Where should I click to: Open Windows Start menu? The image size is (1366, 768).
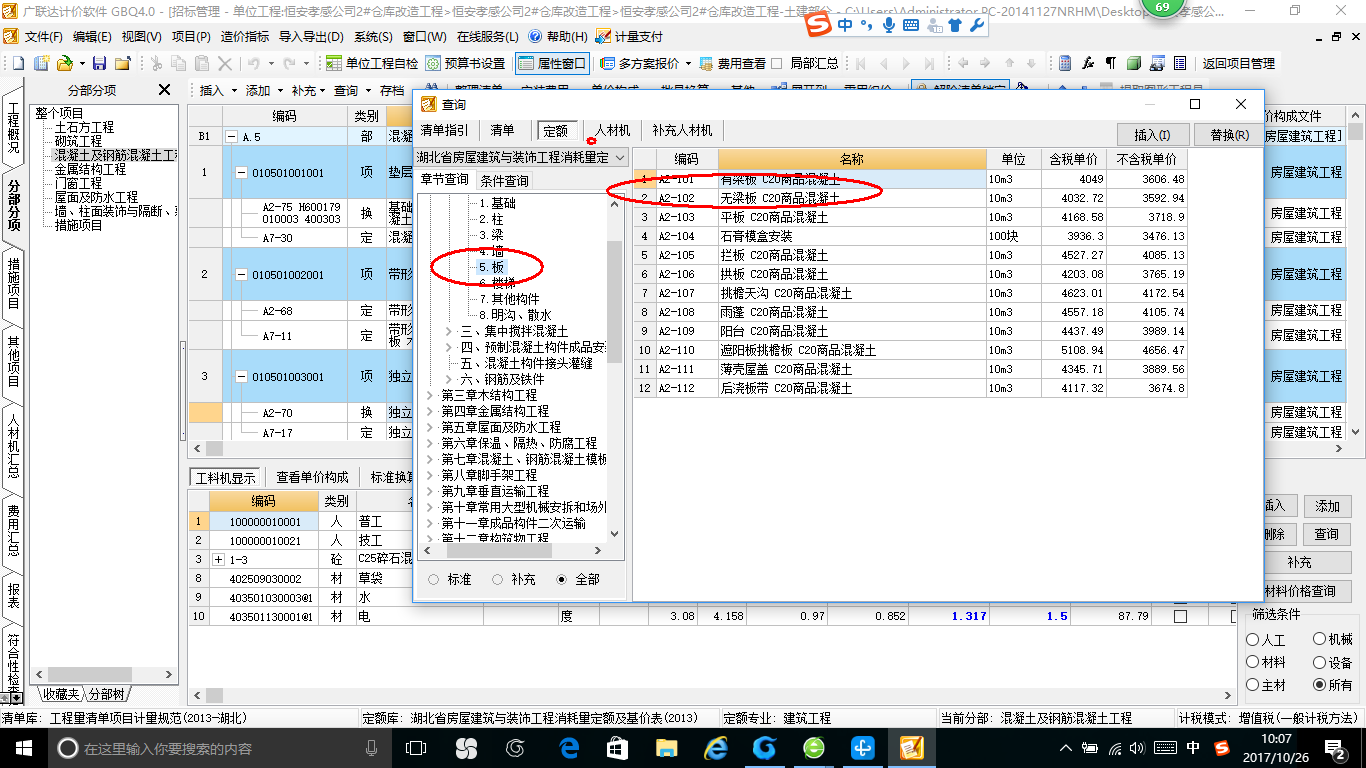23,747
